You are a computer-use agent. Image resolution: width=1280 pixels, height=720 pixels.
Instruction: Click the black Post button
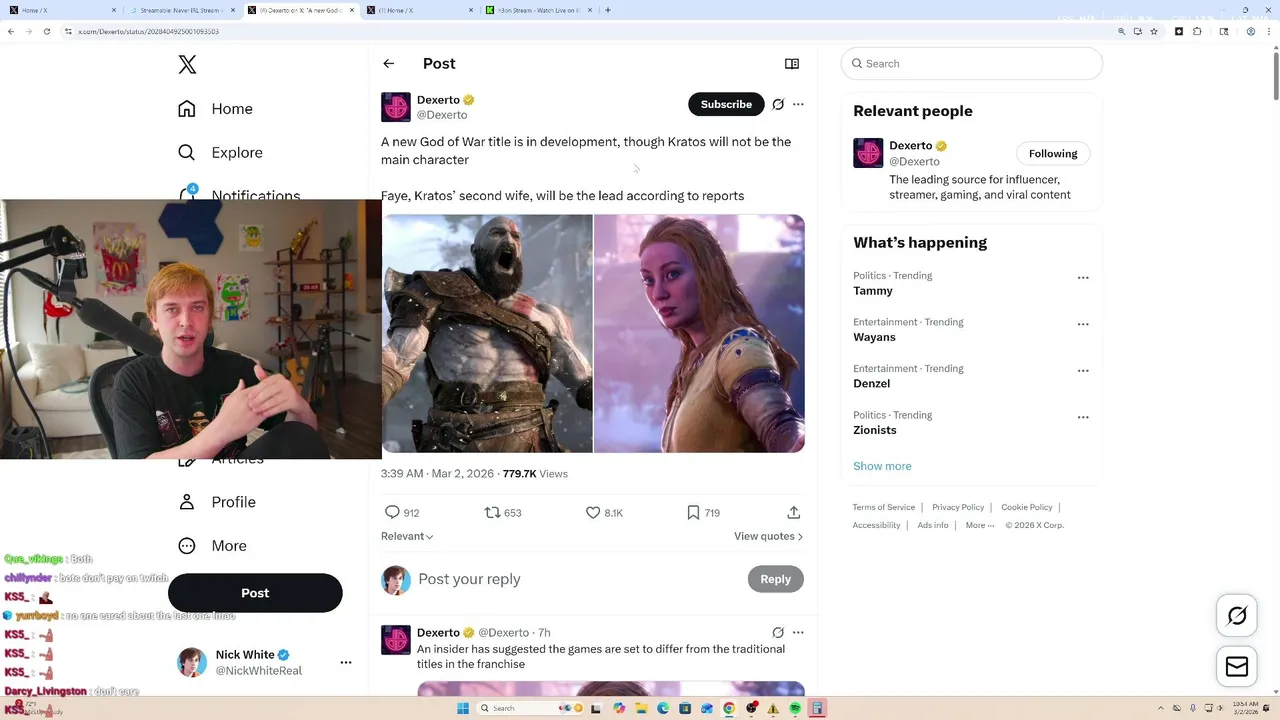pyautogui.click(x=255, y=593)
